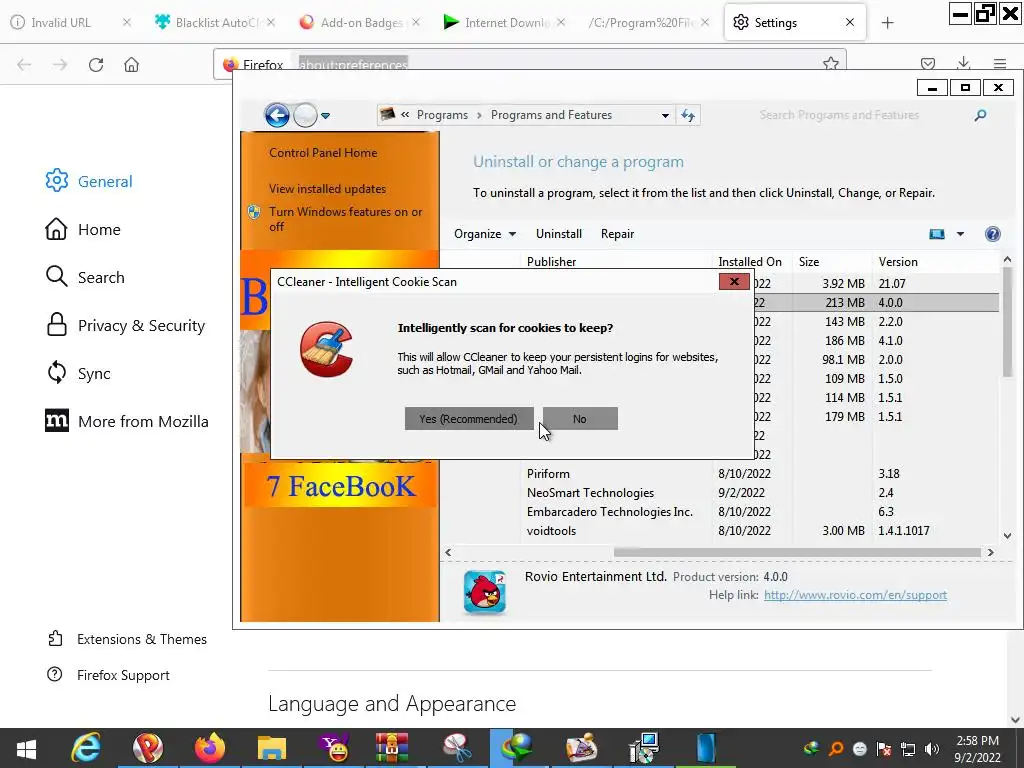Viewport: 1024px width, 768px height.
Task: Open Sync settings in Firefox
Action: (x=78, y=374)
